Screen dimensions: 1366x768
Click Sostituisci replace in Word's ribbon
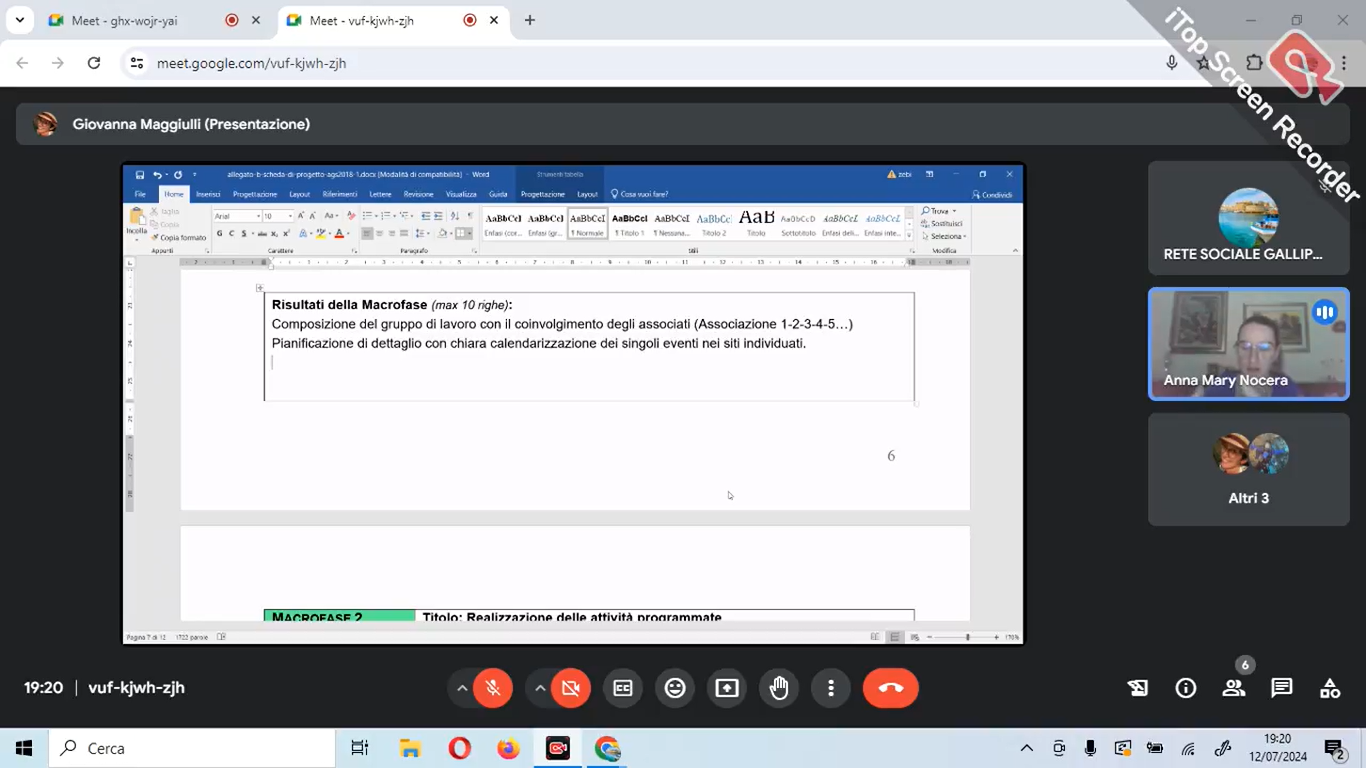click(940, 223)
